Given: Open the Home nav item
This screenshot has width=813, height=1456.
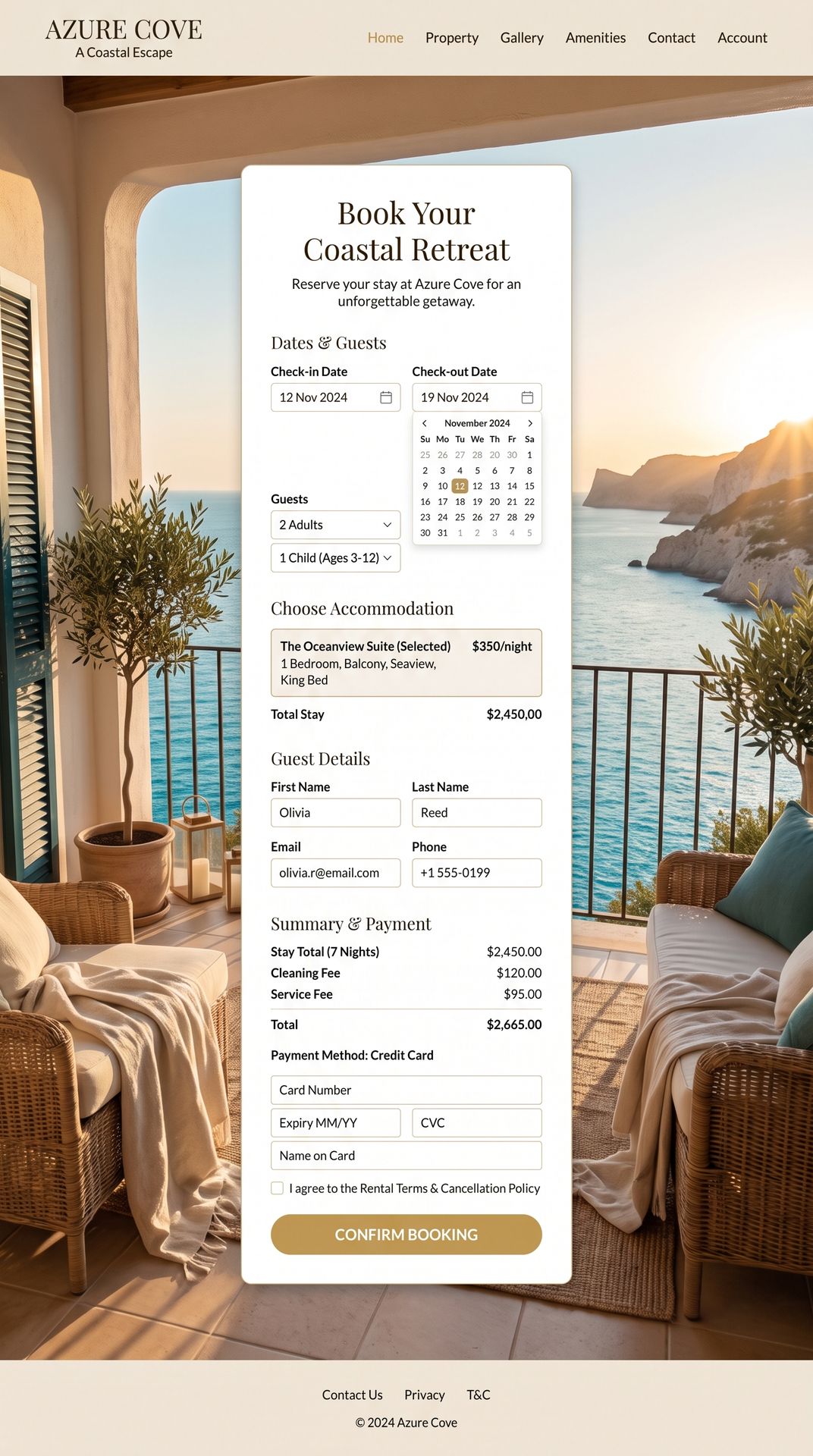Looking at the screenshot, I should [385, 38].
